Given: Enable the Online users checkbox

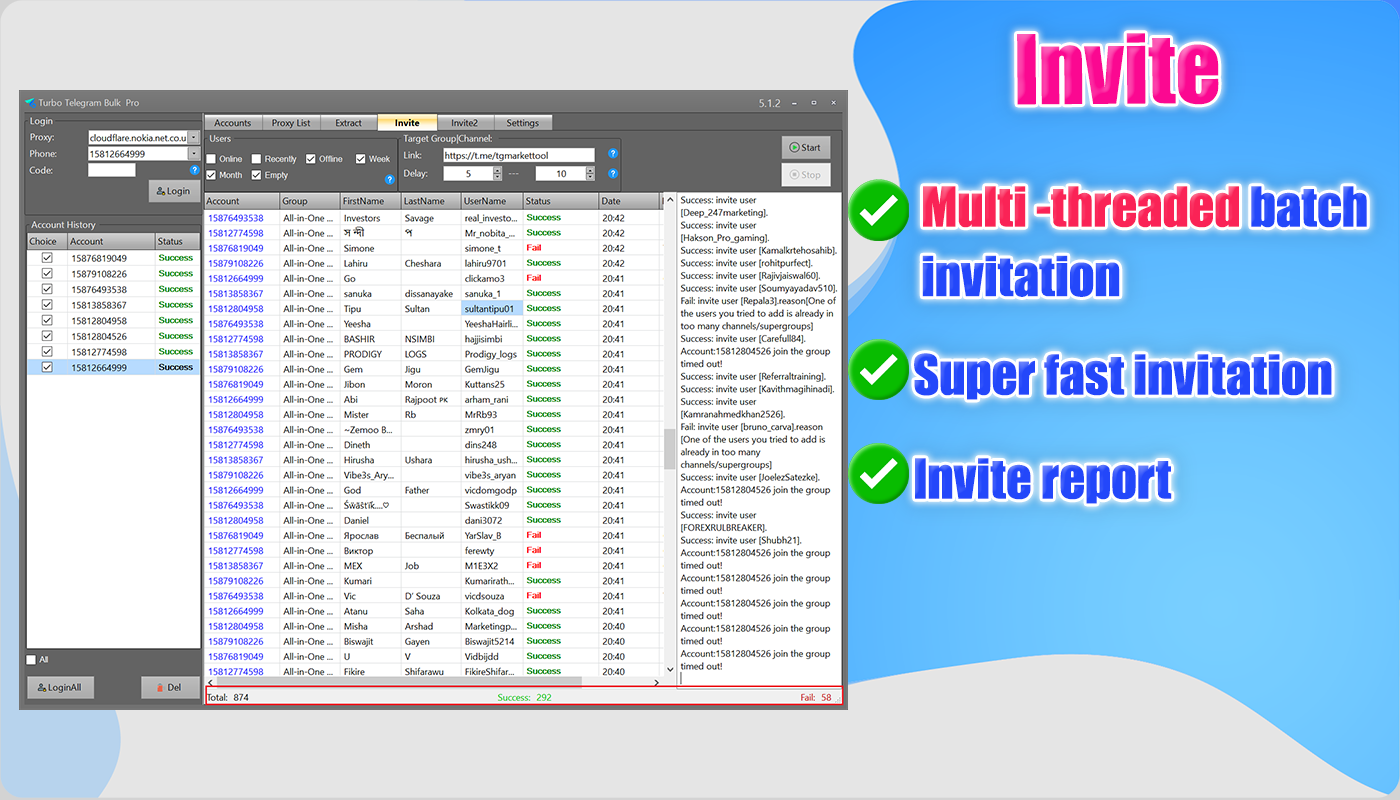Looking at the screenshot, I should [211, 159].
